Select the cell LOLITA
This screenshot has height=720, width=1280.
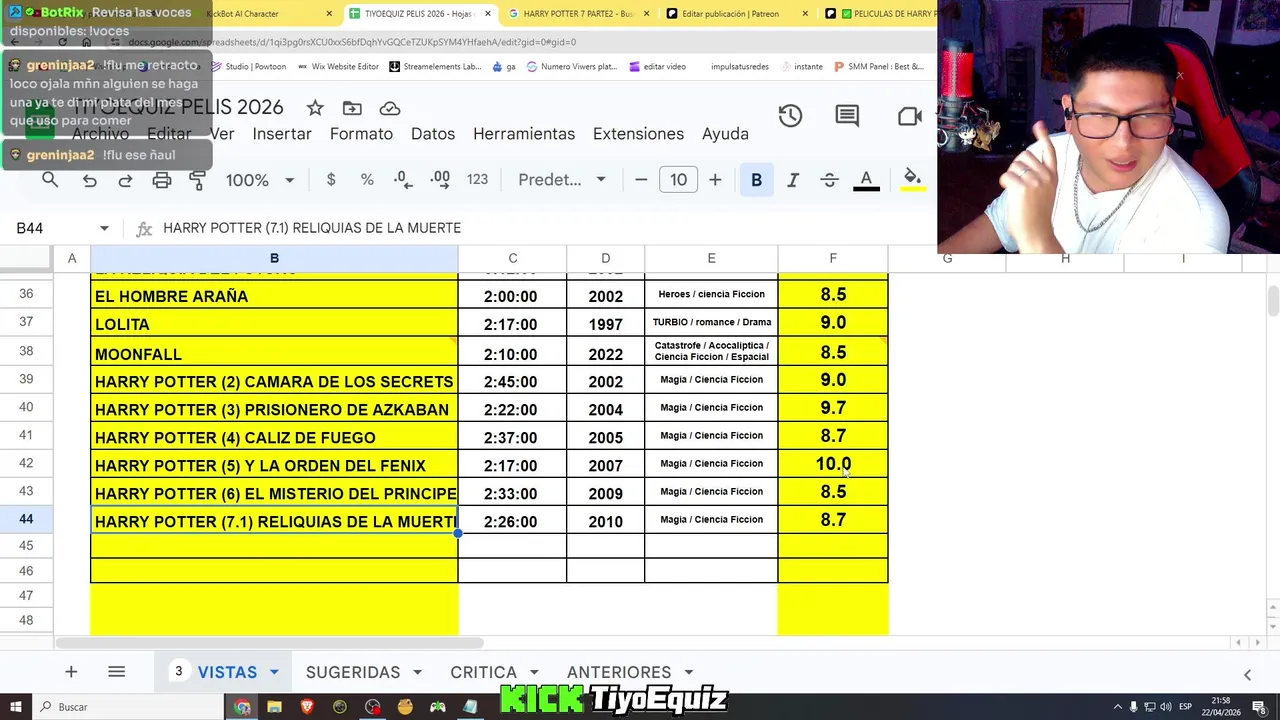pos(274,324)
